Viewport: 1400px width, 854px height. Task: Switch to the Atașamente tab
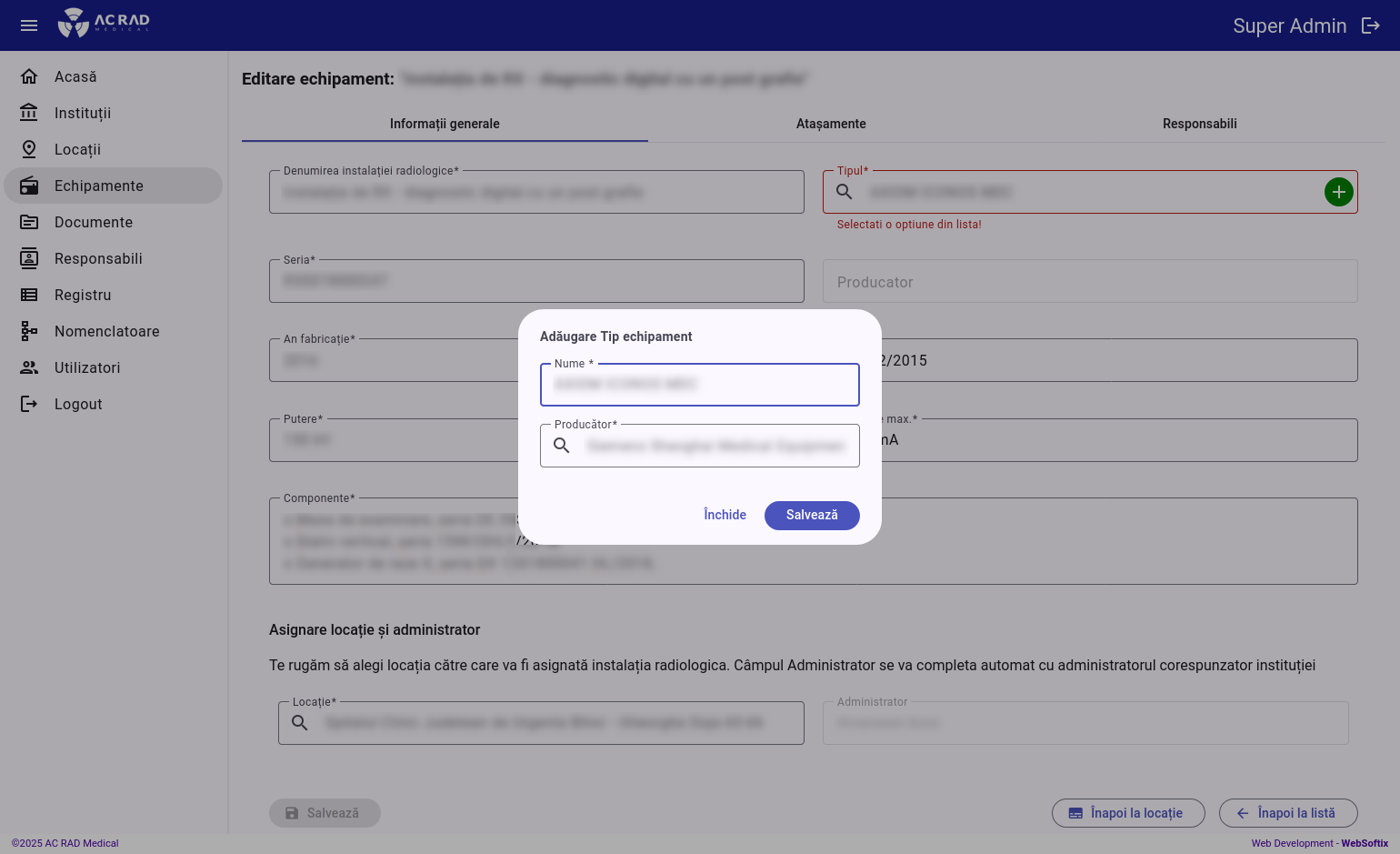pyautogui.click(x=830, y=124)
